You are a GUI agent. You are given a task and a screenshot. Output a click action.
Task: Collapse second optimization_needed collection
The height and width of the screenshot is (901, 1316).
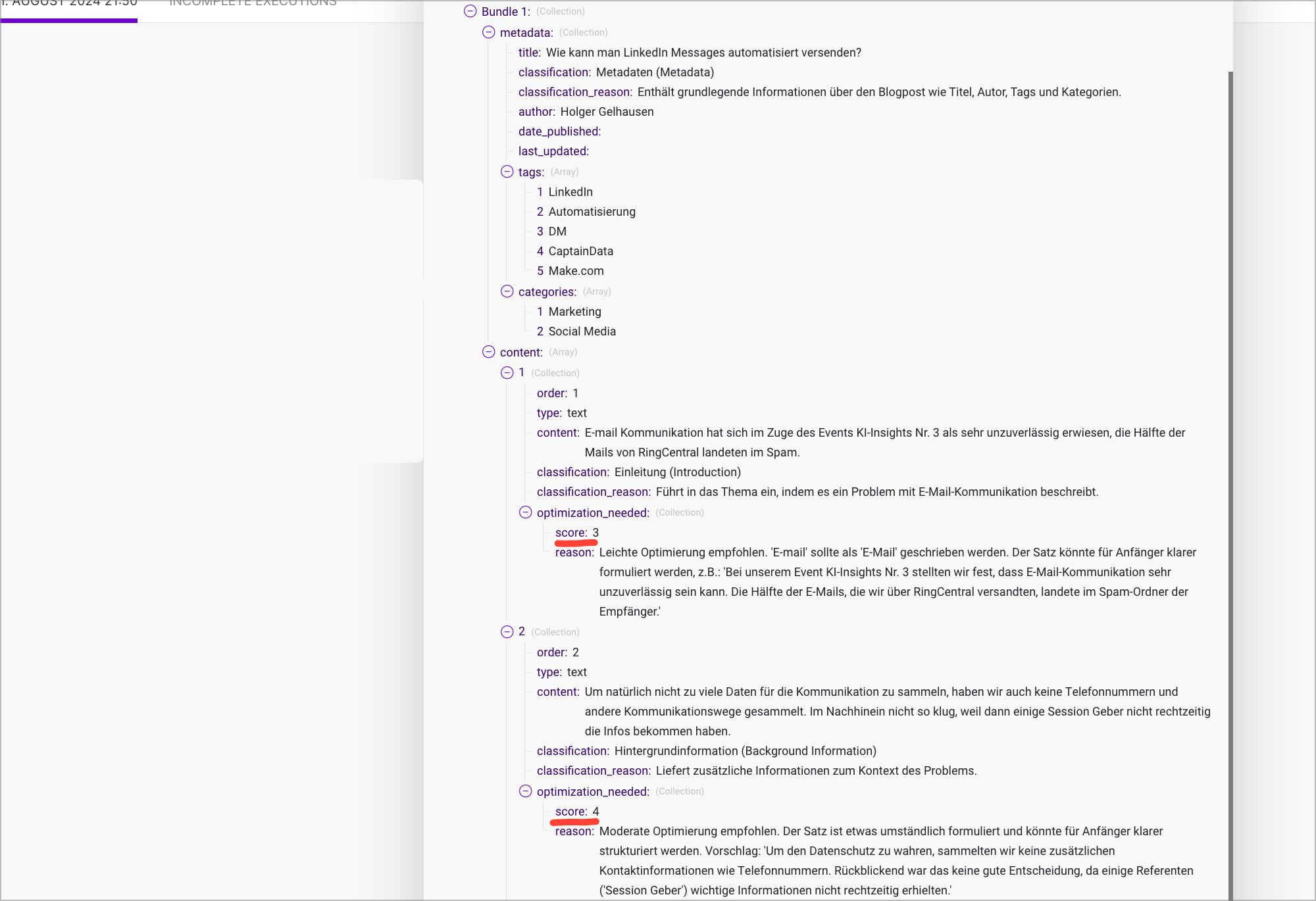(x=525, y=791)
